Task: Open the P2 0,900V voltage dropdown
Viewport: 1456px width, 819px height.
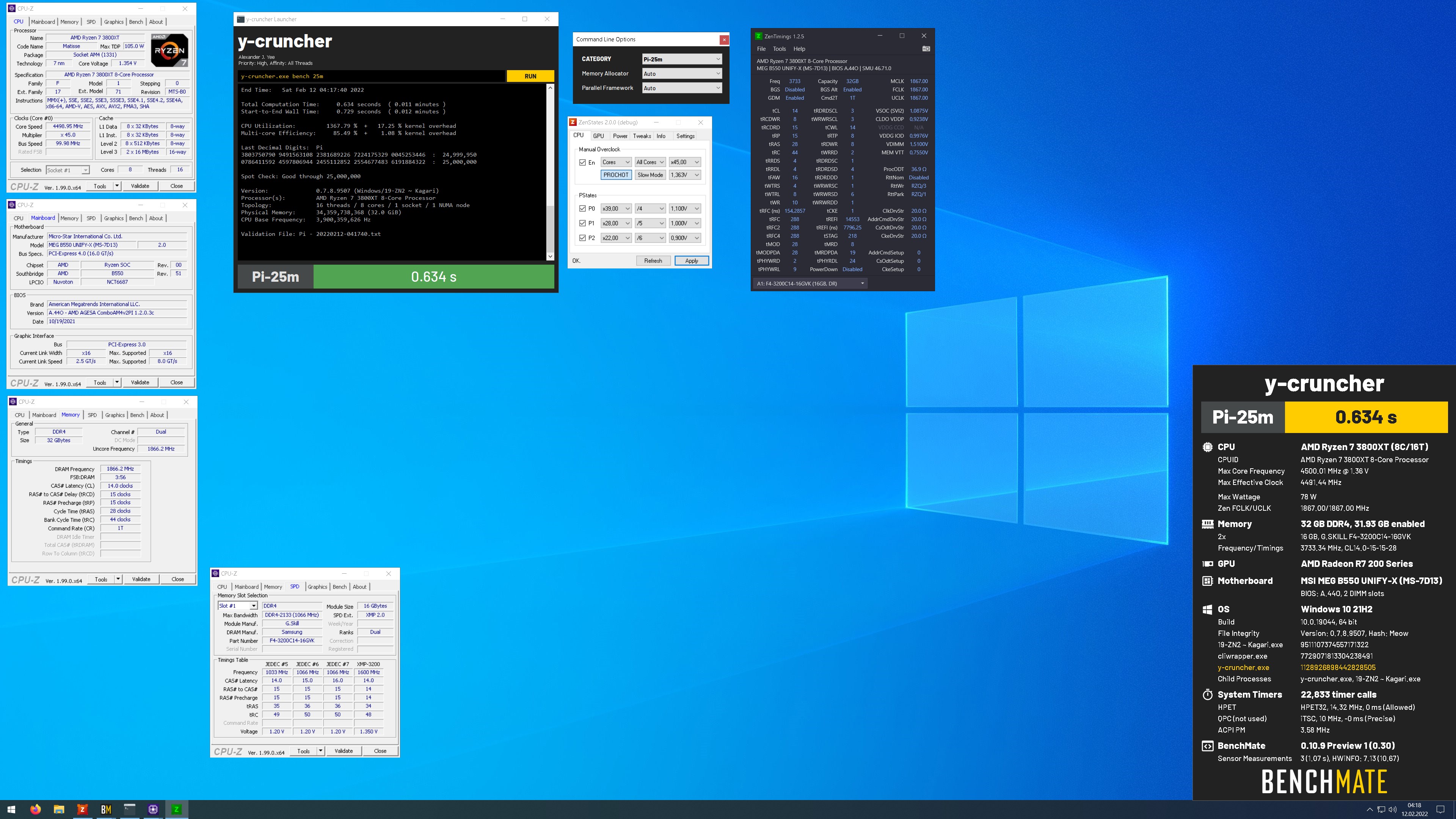Action: 685,238
